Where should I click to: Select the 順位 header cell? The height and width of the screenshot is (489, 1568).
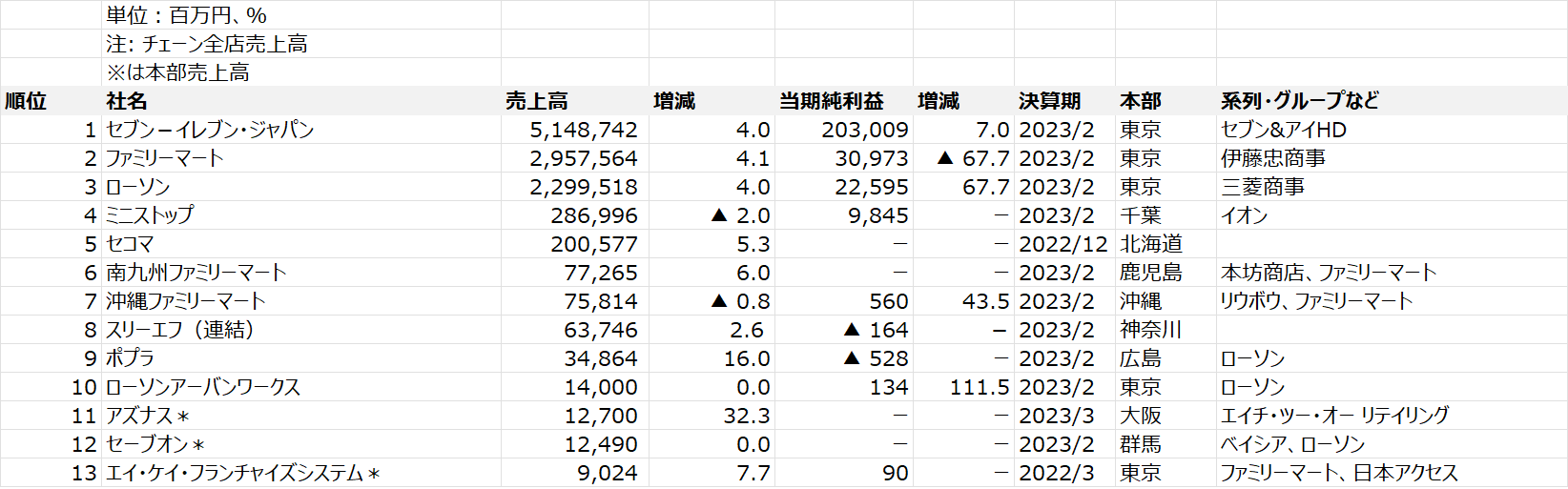27,101
